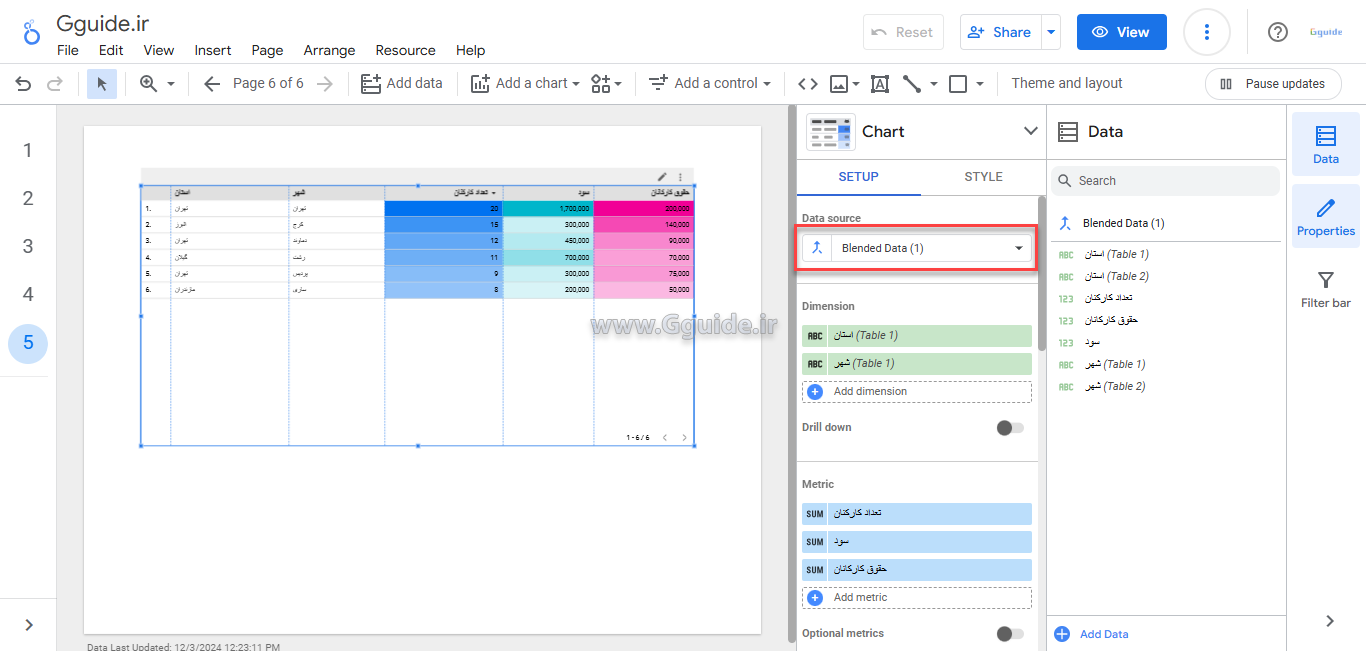Enable the Optional metrics switch
The image size is (1366, 651).
[1010, 633]
